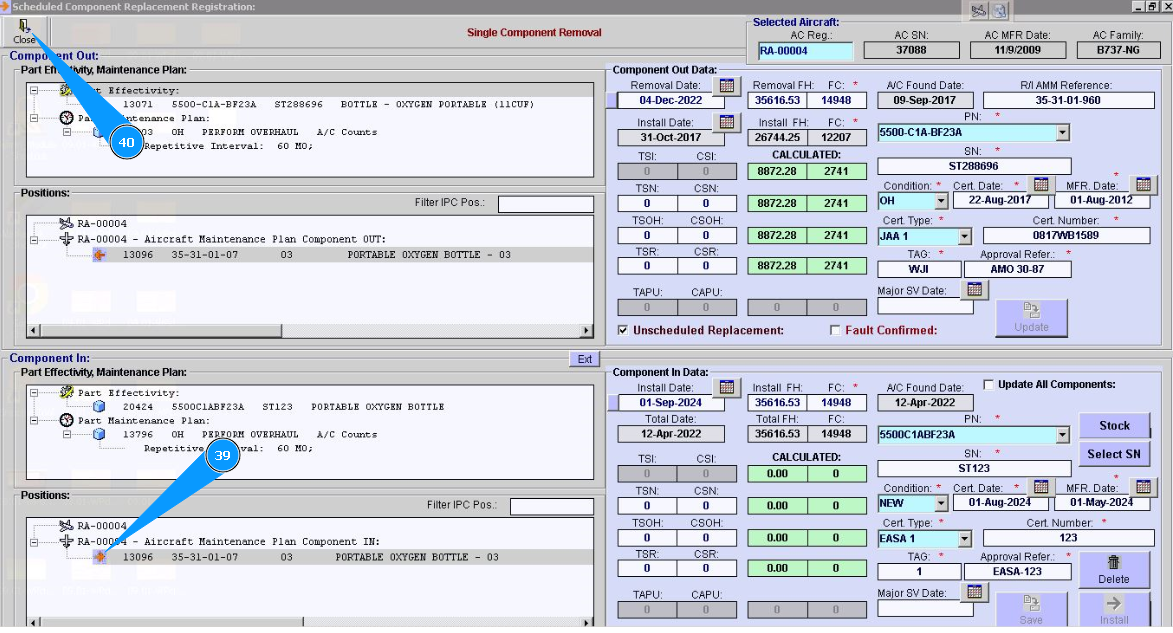Open the PN dropdown showing 5500-C1A-BF23A

click(x=1062, y=132)
